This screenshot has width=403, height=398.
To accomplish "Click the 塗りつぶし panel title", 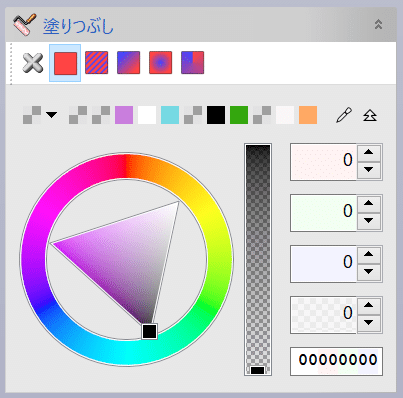I will tap(78, 26).
